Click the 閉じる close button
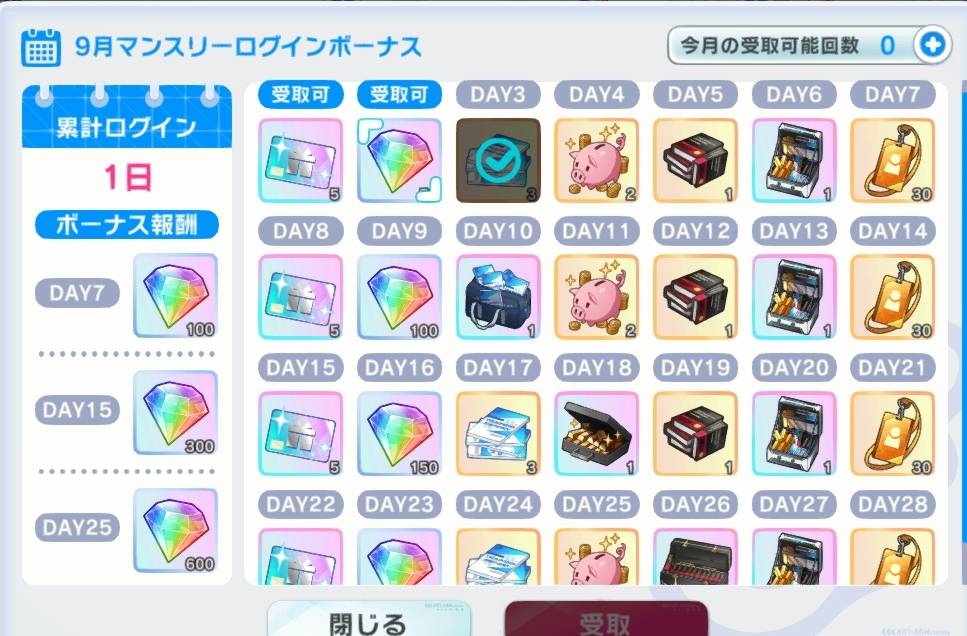Screen dimensions: 967x636 pos(368,619)
